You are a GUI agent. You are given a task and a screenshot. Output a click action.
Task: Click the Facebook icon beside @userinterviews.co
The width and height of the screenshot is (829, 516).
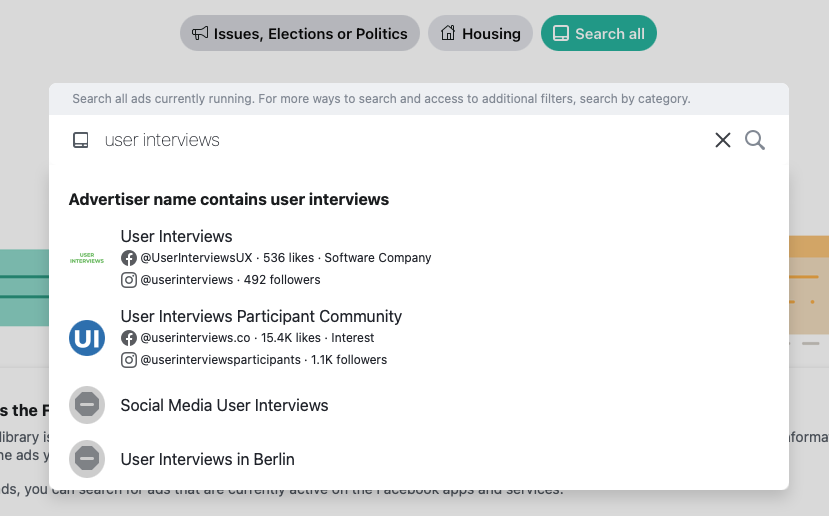tap(129, 338)
